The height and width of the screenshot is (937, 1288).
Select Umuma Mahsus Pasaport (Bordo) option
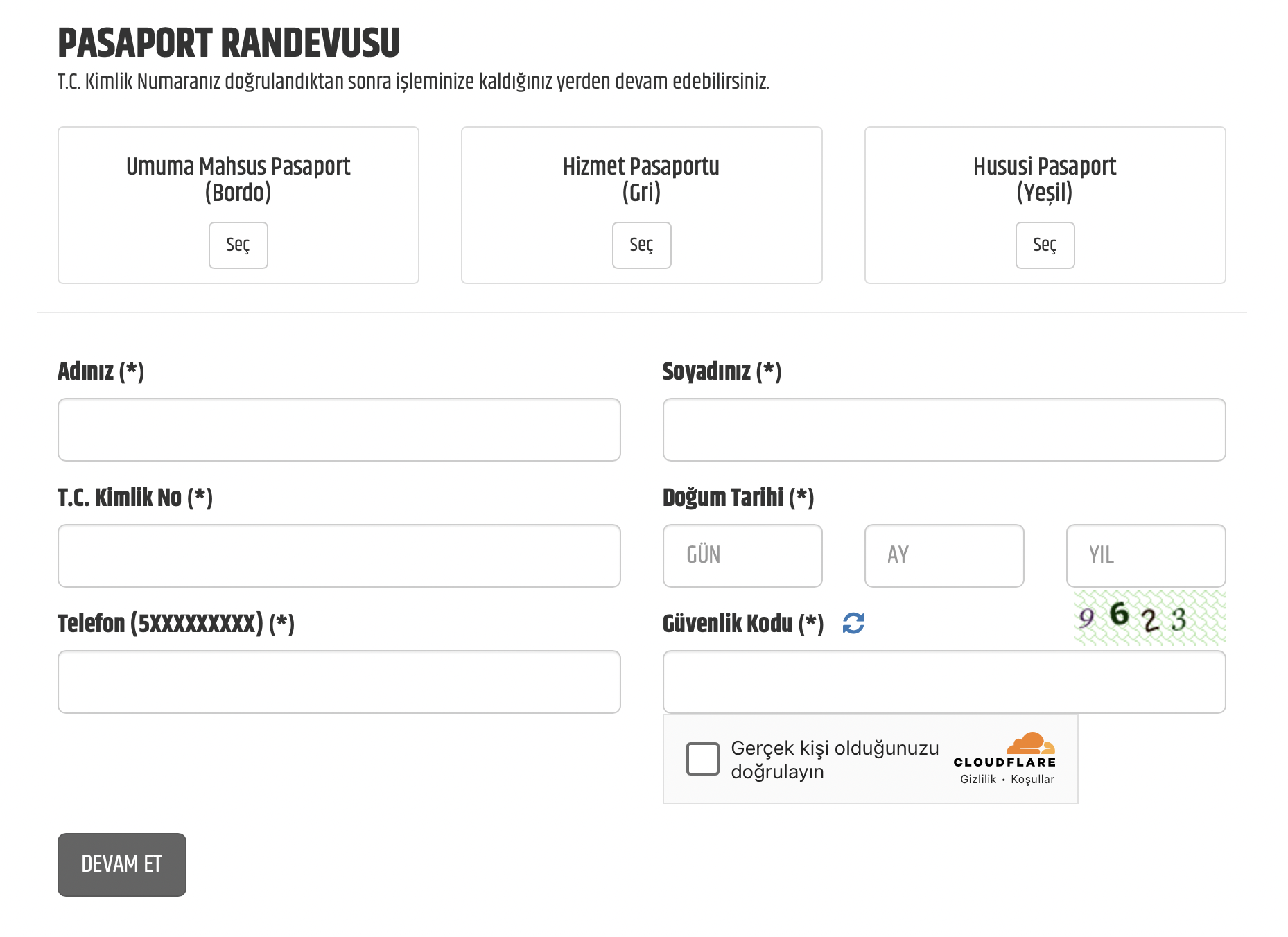pyautogui.click(x=238, y=245)
